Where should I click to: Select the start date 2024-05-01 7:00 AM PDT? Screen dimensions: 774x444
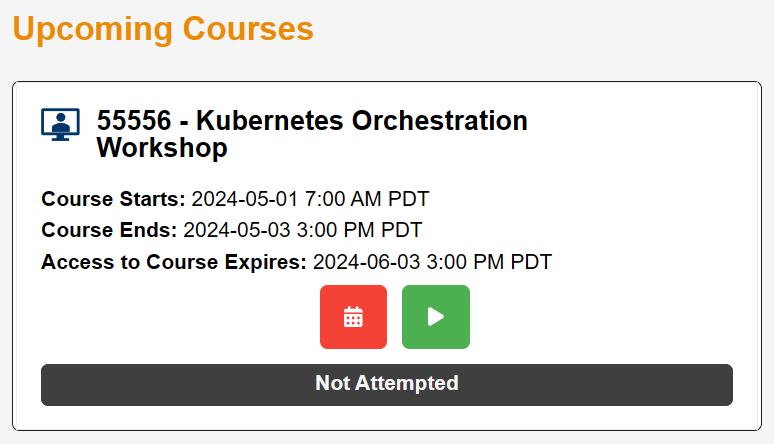click(310, 199)
